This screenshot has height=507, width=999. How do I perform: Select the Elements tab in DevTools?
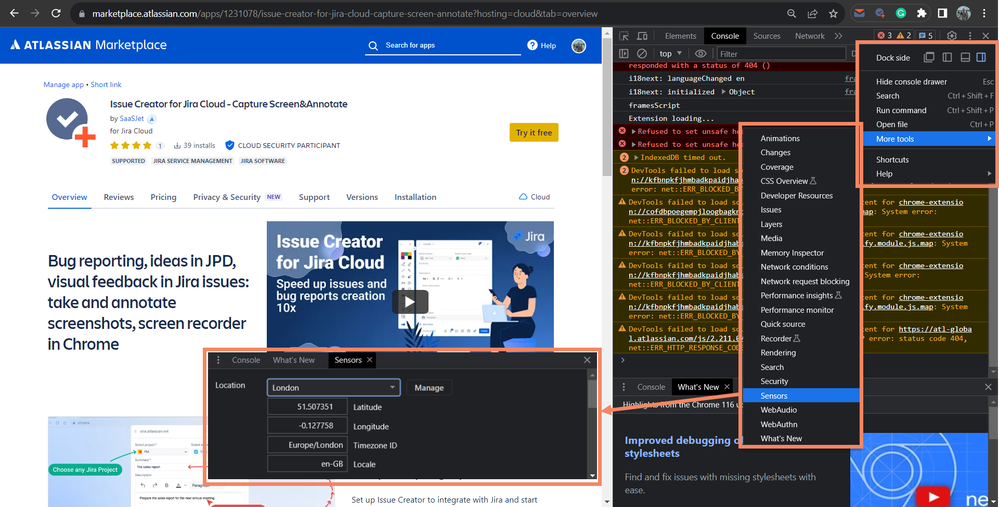680,36
